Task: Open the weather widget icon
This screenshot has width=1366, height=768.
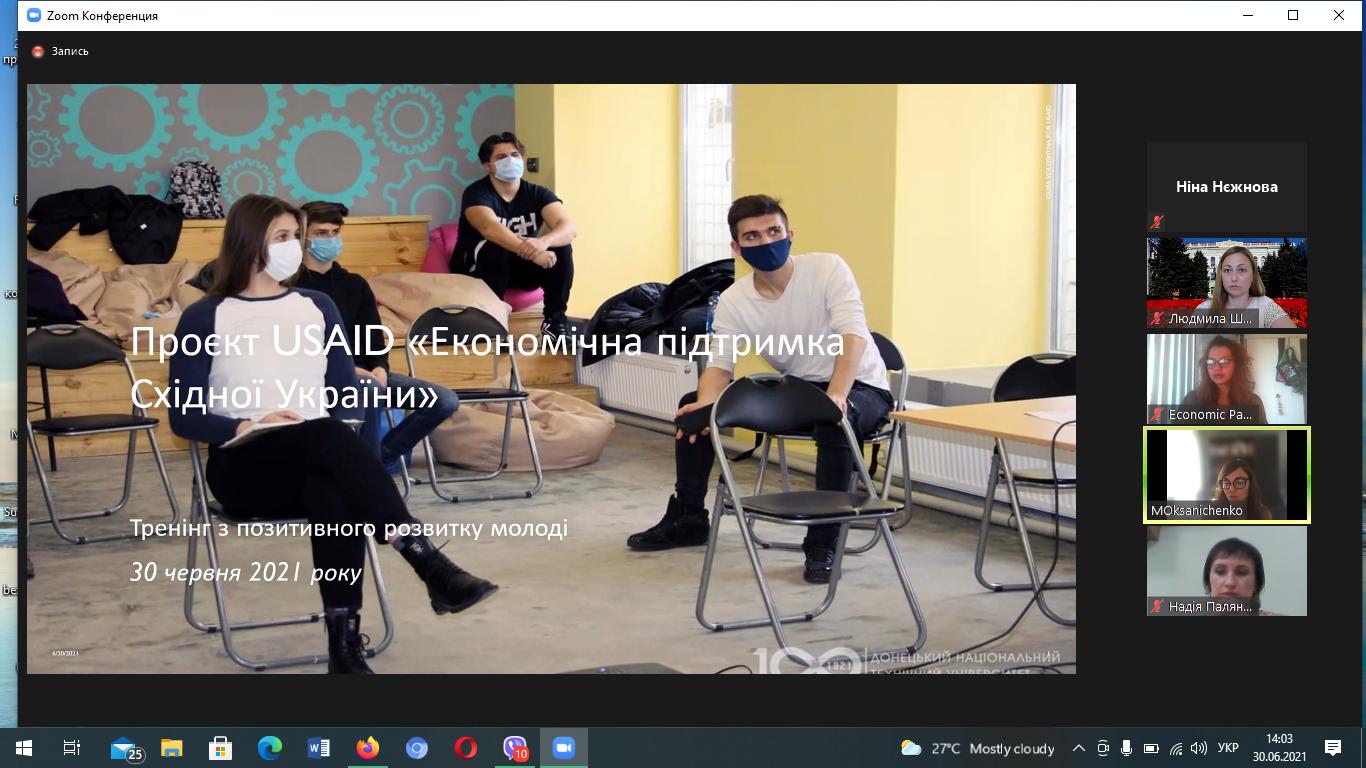Action: [911, 748]
